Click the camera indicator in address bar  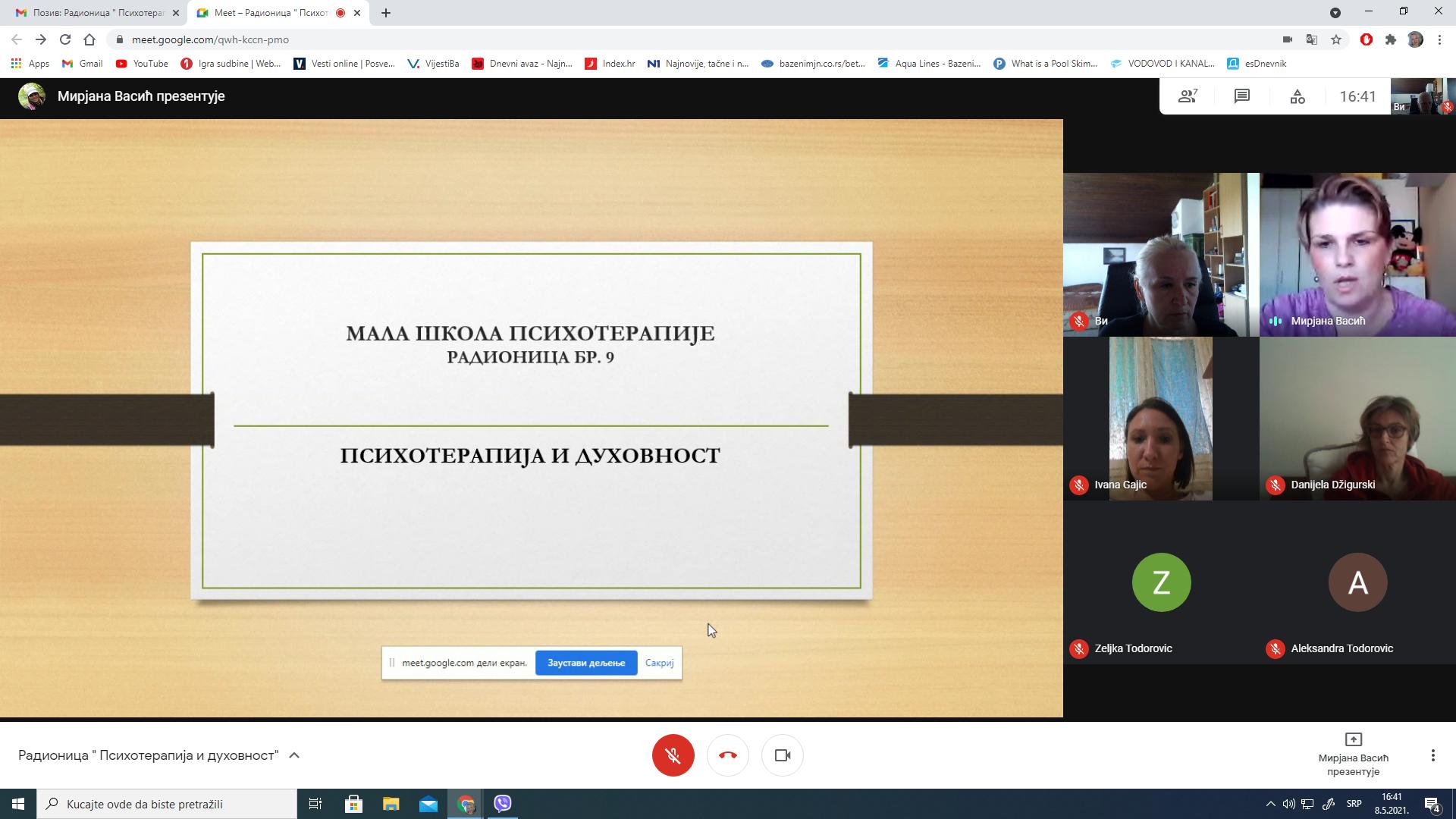click(x=1287, y=39)
